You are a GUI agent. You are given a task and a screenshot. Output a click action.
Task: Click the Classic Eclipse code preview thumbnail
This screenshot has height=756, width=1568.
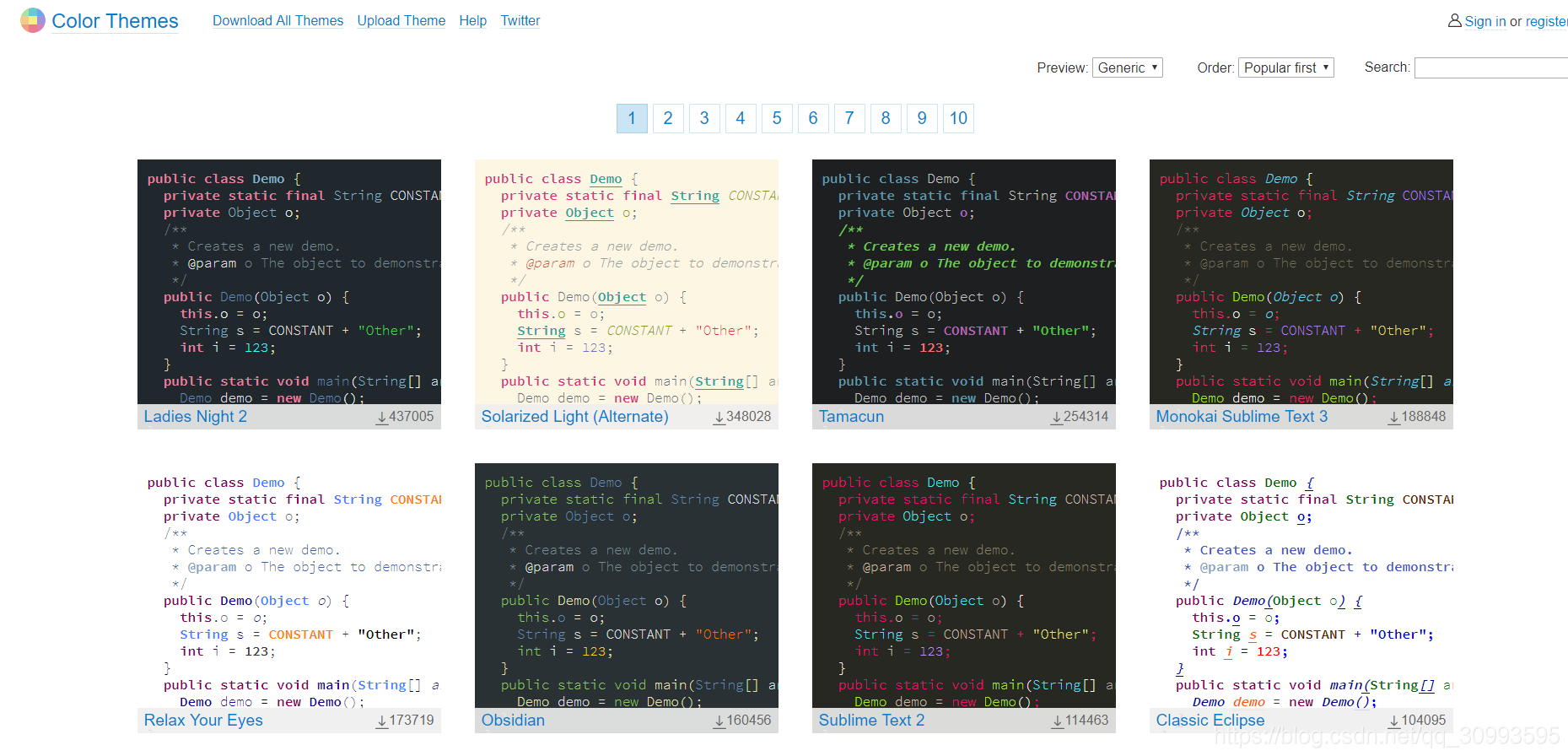1301,586
